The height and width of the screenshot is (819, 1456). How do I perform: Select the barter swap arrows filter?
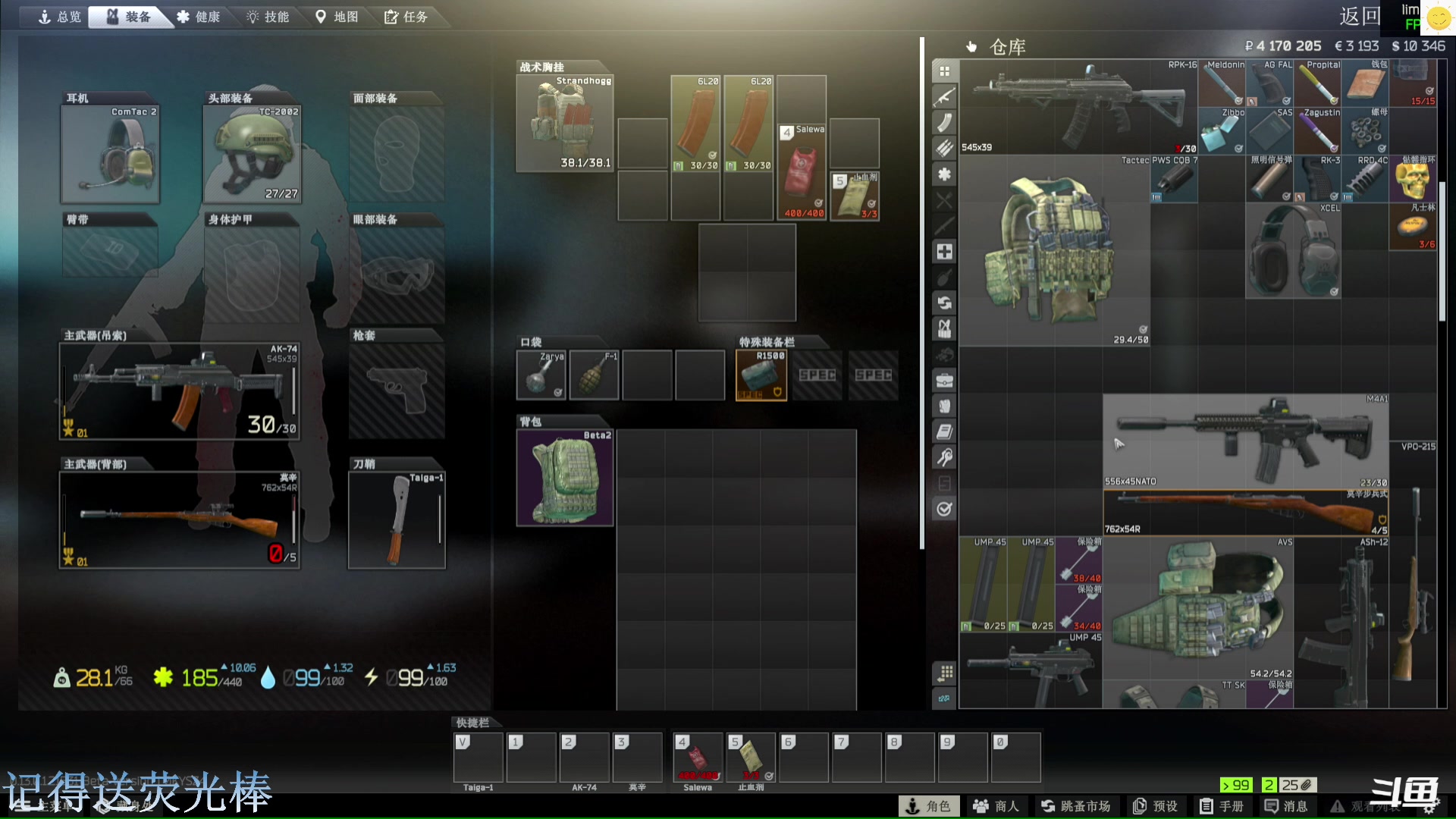click(x=944, y=303)
